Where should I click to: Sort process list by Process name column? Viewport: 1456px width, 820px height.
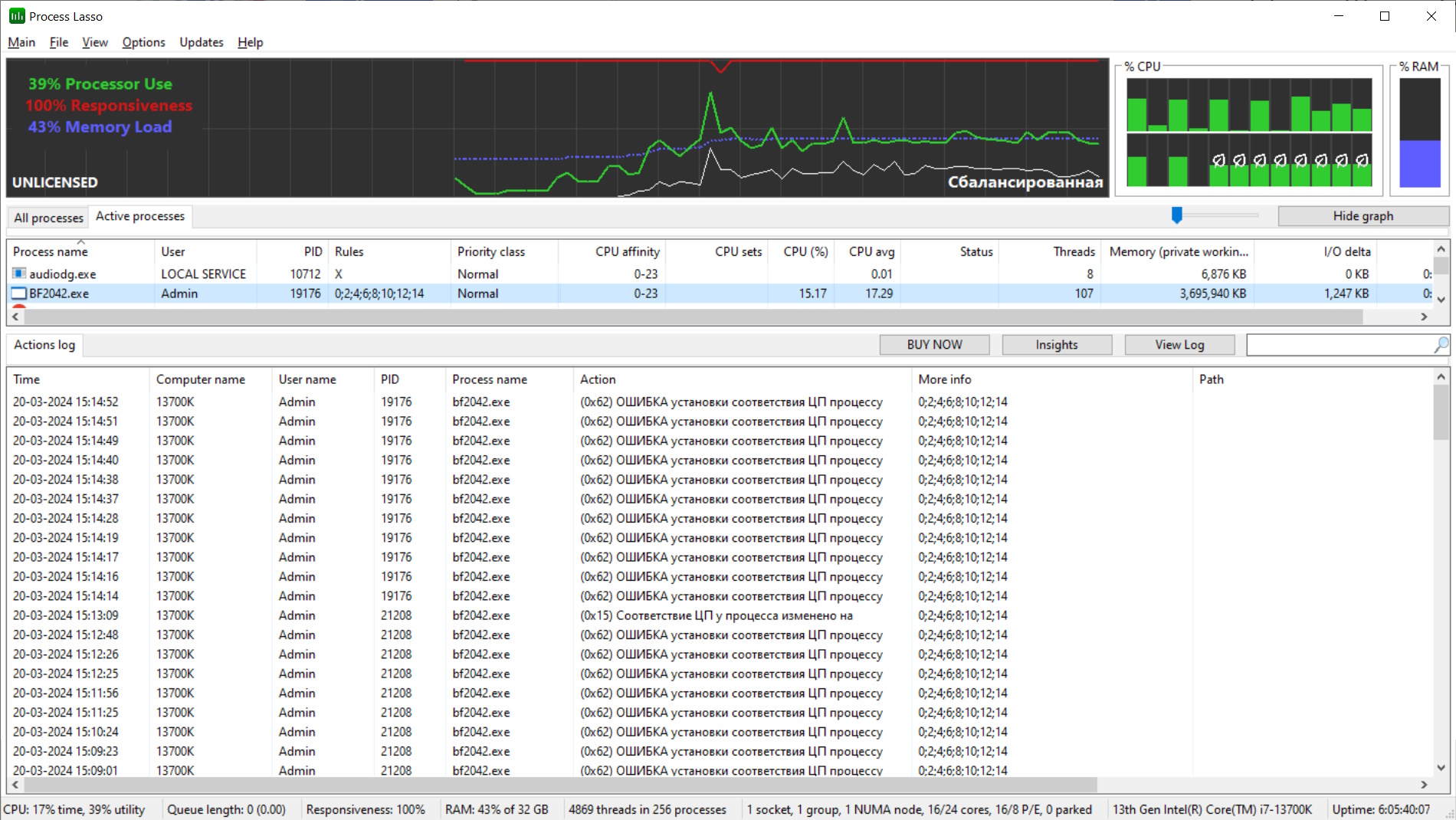(80, 251)
